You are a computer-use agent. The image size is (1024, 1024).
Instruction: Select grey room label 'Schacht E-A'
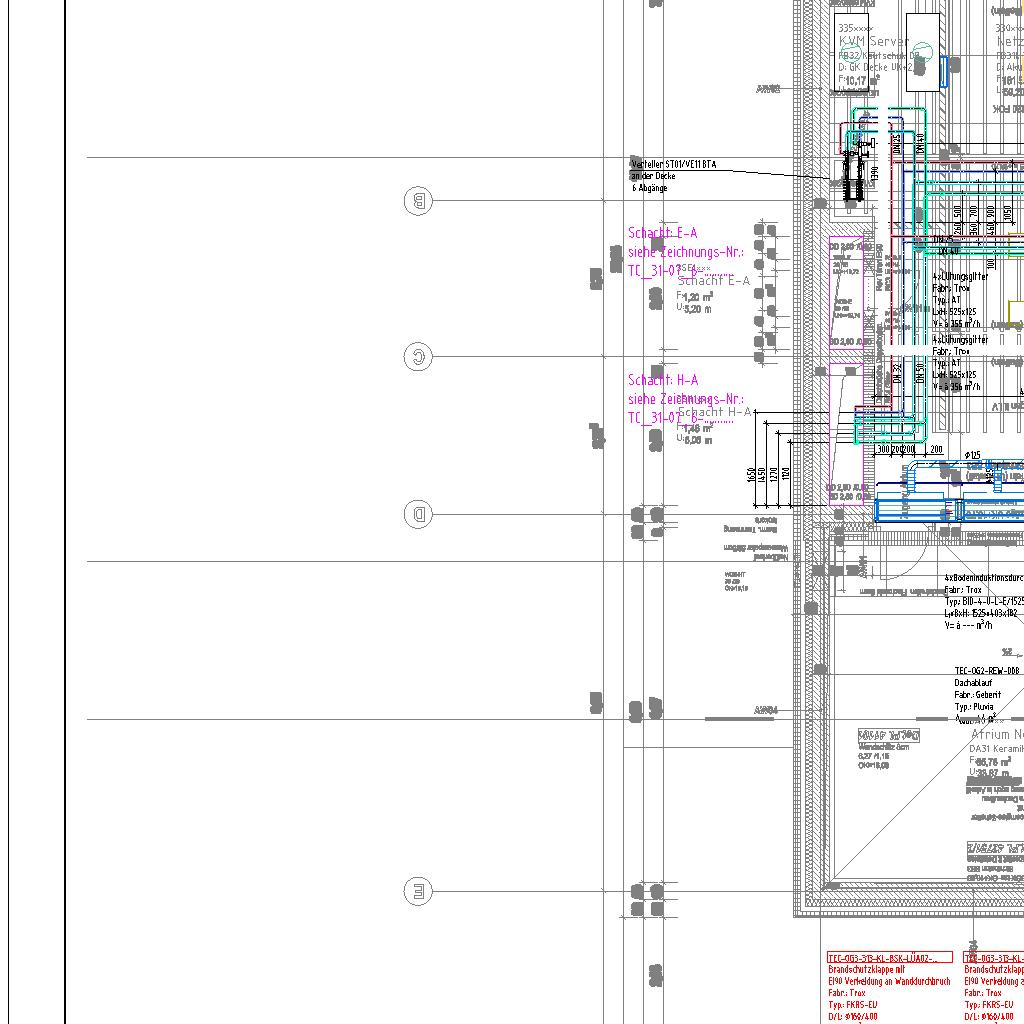pyautogui.click(x=714, y=281)
